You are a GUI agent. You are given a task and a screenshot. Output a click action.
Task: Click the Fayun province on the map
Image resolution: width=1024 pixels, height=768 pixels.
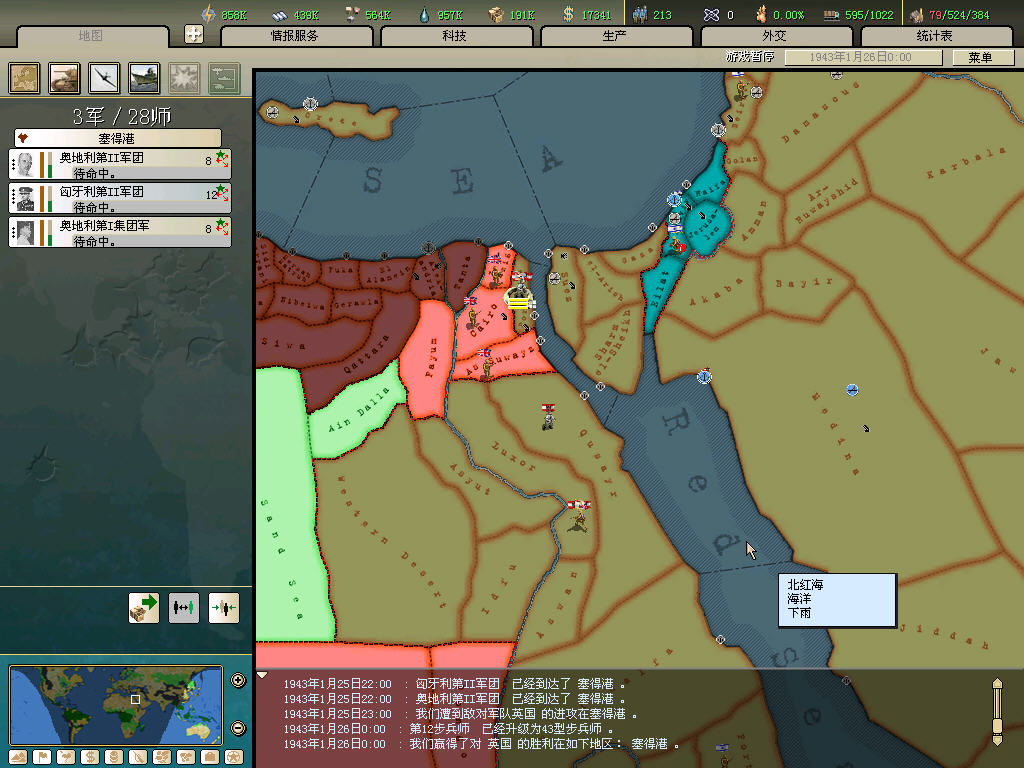pos(428,359)
